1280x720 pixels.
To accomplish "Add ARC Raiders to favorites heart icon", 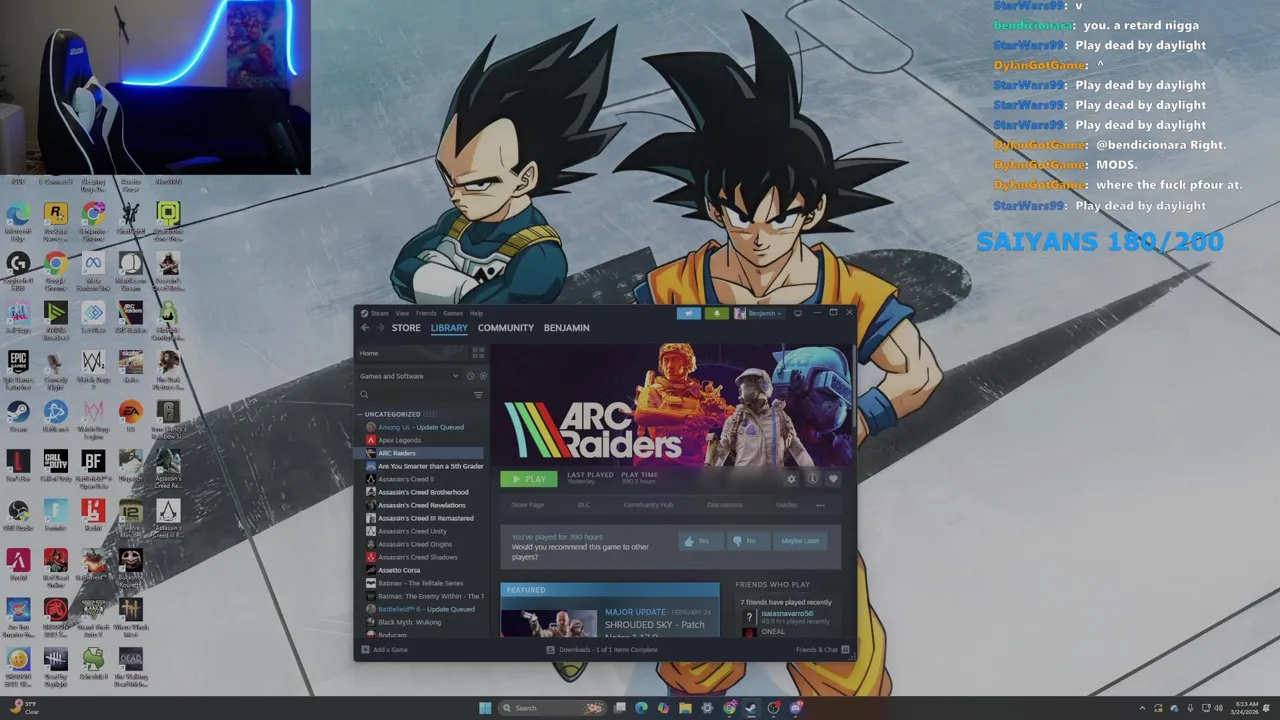I will (833, 479).
